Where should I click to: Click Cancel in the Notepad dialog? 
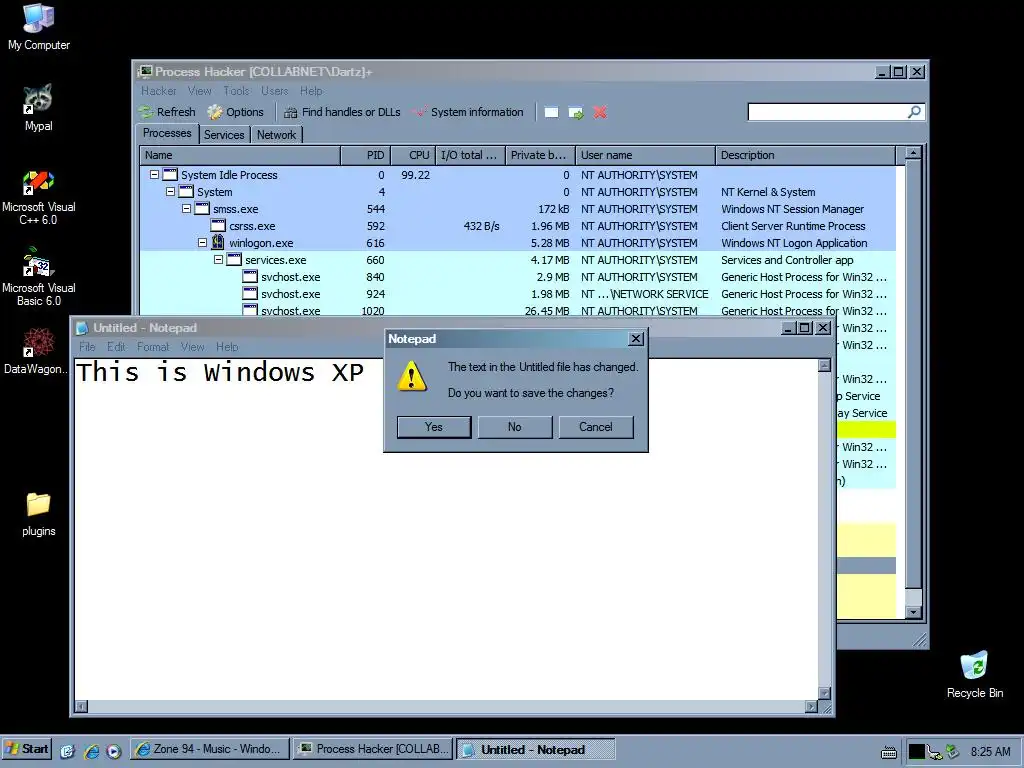596,427
